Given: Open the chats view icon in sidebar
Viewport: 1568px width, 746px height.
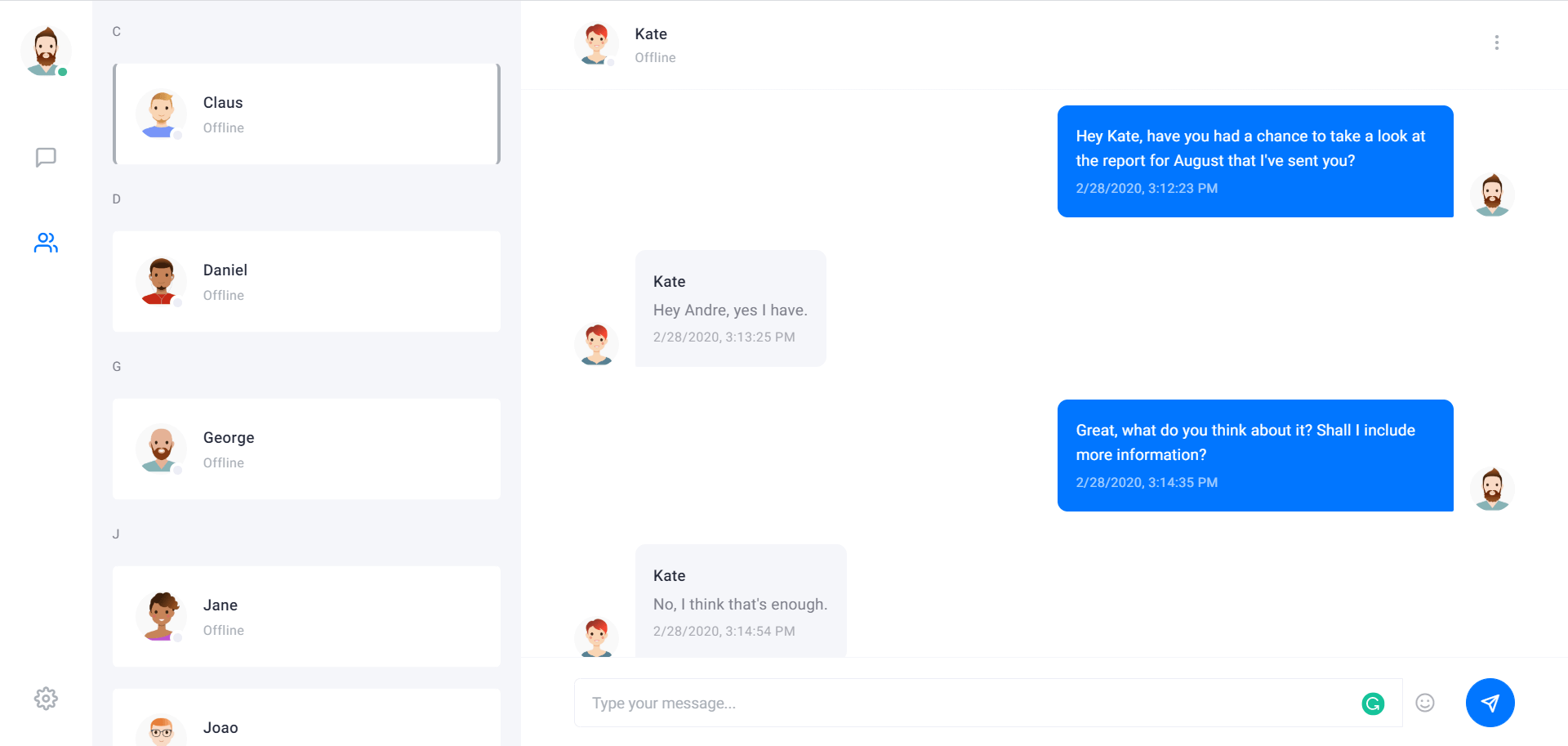Looking at the screenshot, I should click(x=46, y=157).
